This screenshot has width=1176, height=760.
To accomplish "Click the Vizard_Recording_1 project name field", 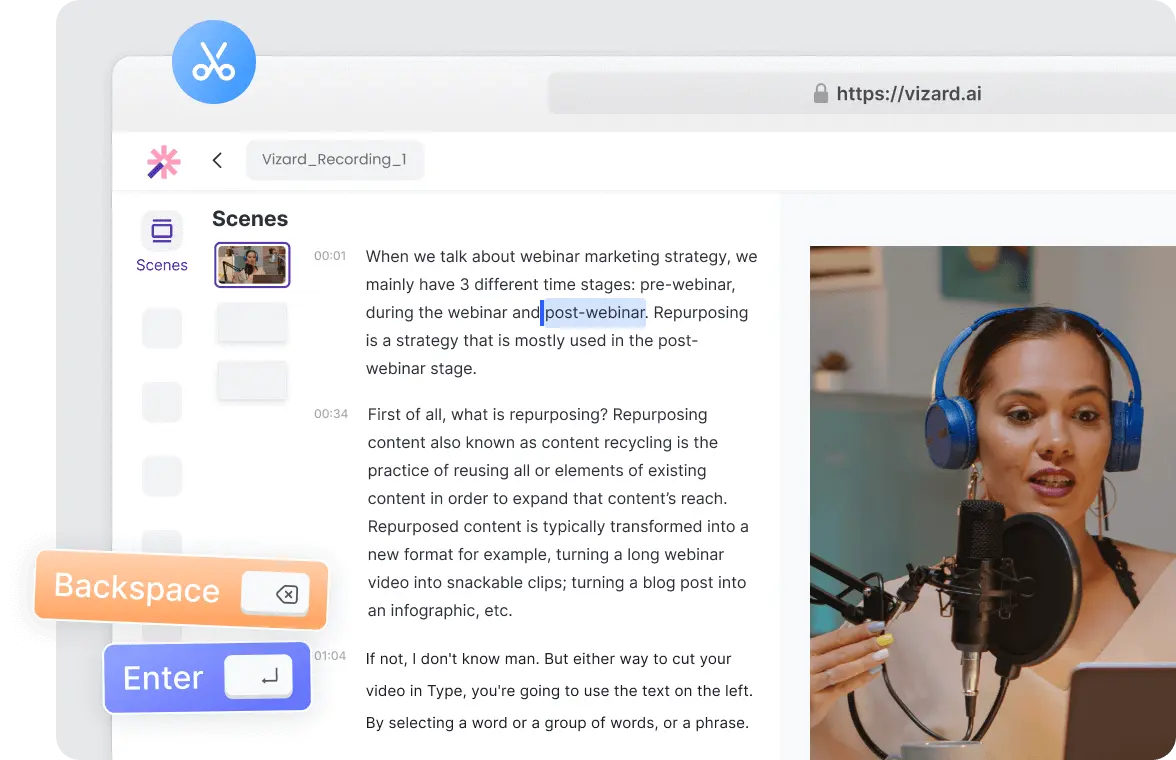I will [x=334, y=160].
